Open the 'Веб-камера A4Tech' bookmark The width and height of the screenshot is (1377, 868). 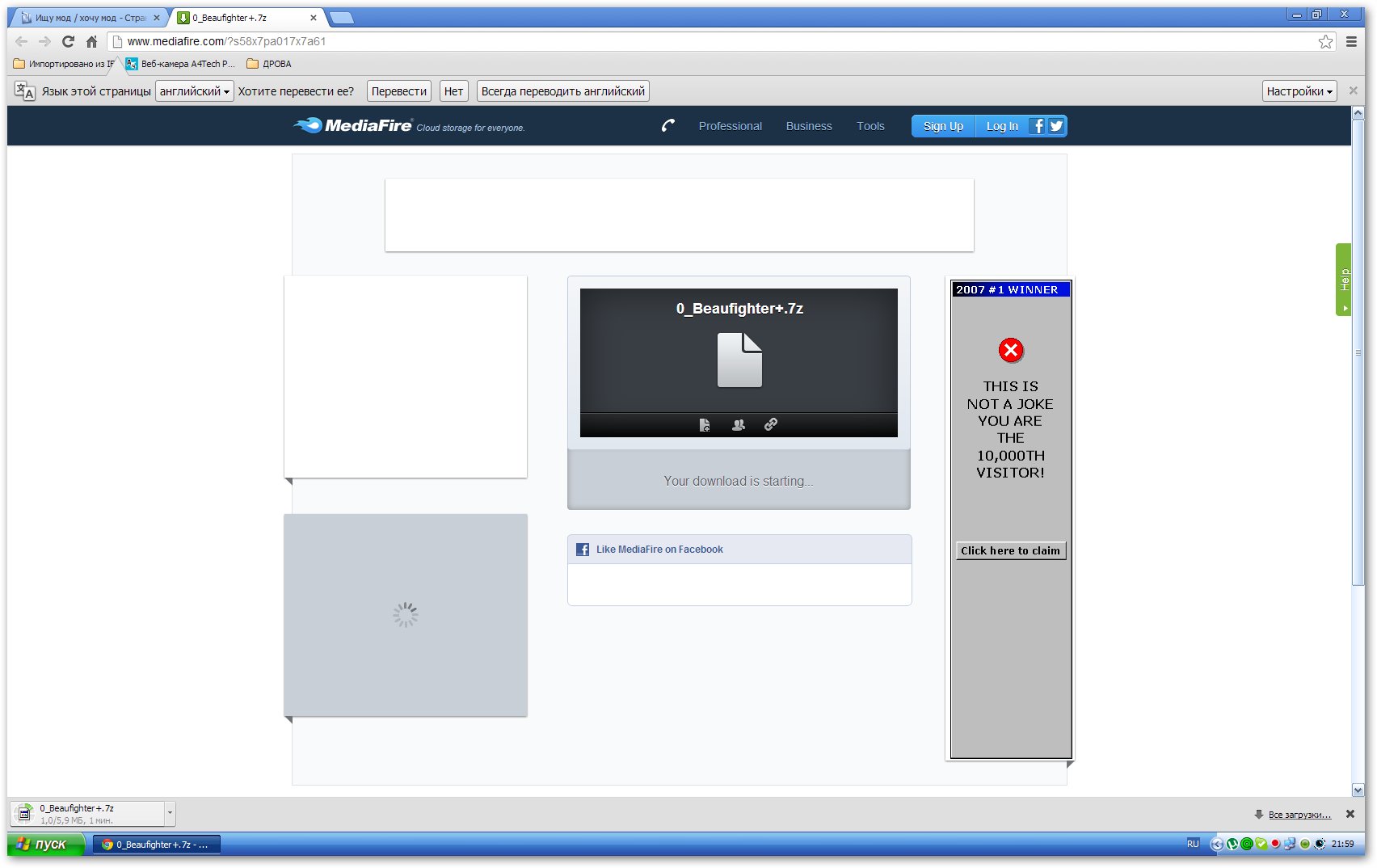(180, 64)
